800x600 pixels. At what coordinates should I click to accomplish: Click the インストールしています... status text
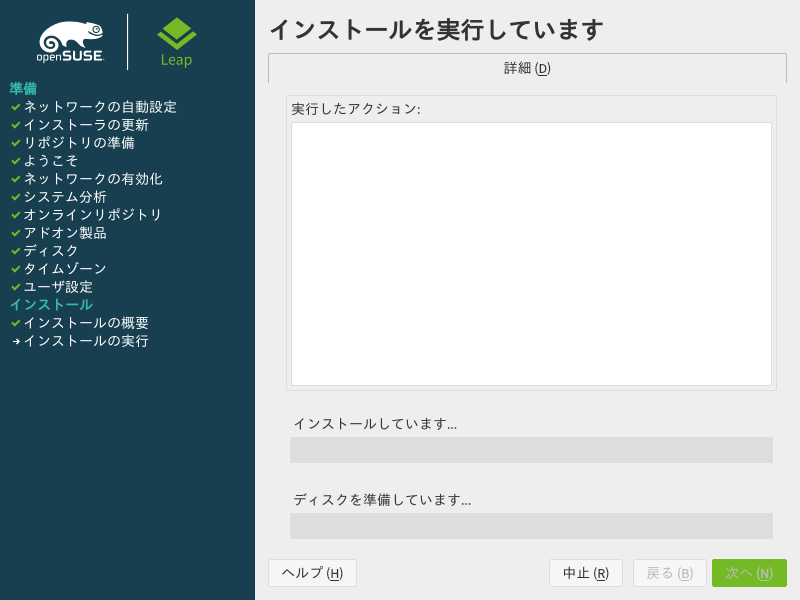(376, 424)
